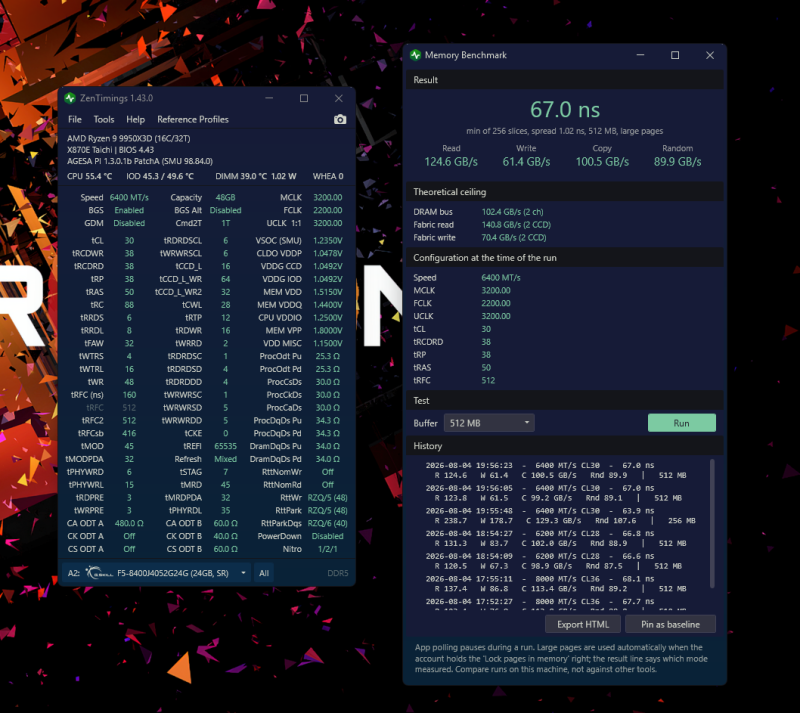Select the 18:54:09 history entry

554,561
